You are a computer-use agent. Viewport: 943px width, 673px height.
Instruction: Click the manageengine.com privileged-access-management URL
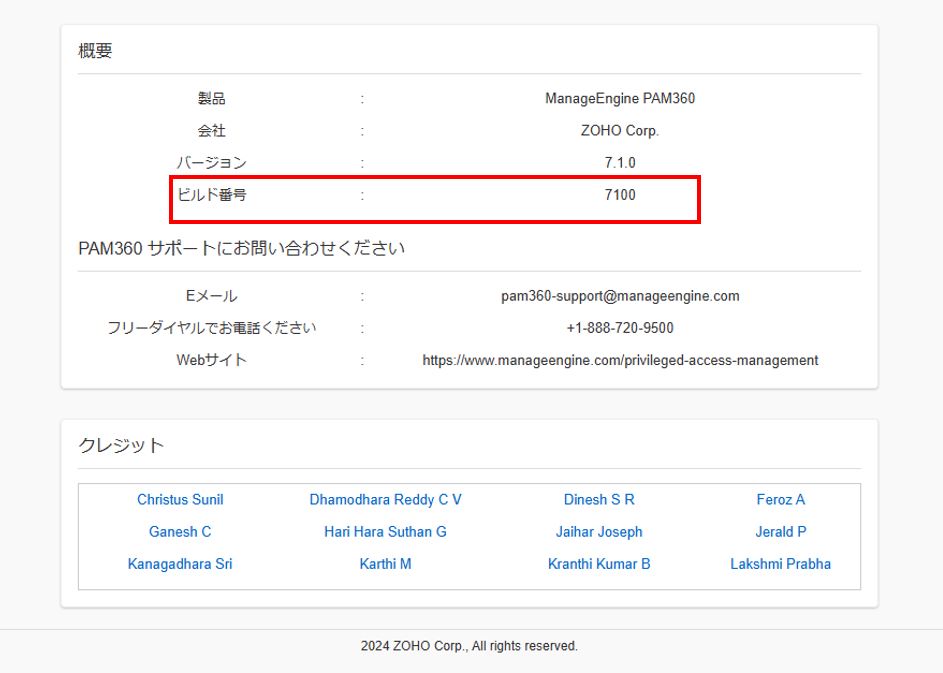point(620,360)
